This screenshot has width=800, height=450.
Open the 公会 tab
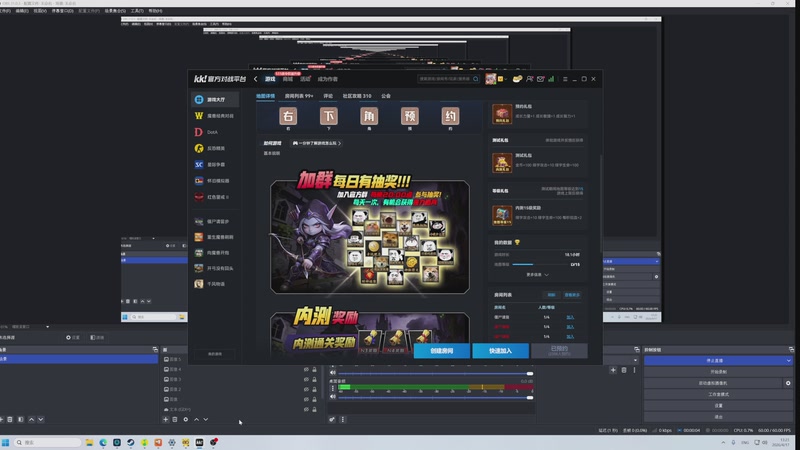(x=386, y=96)
